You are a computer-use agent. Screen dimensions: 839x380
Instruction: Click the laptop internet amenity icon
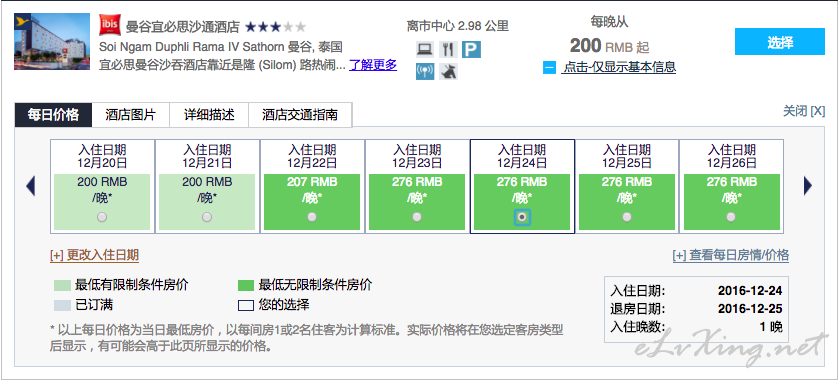[x=425, y=49]
